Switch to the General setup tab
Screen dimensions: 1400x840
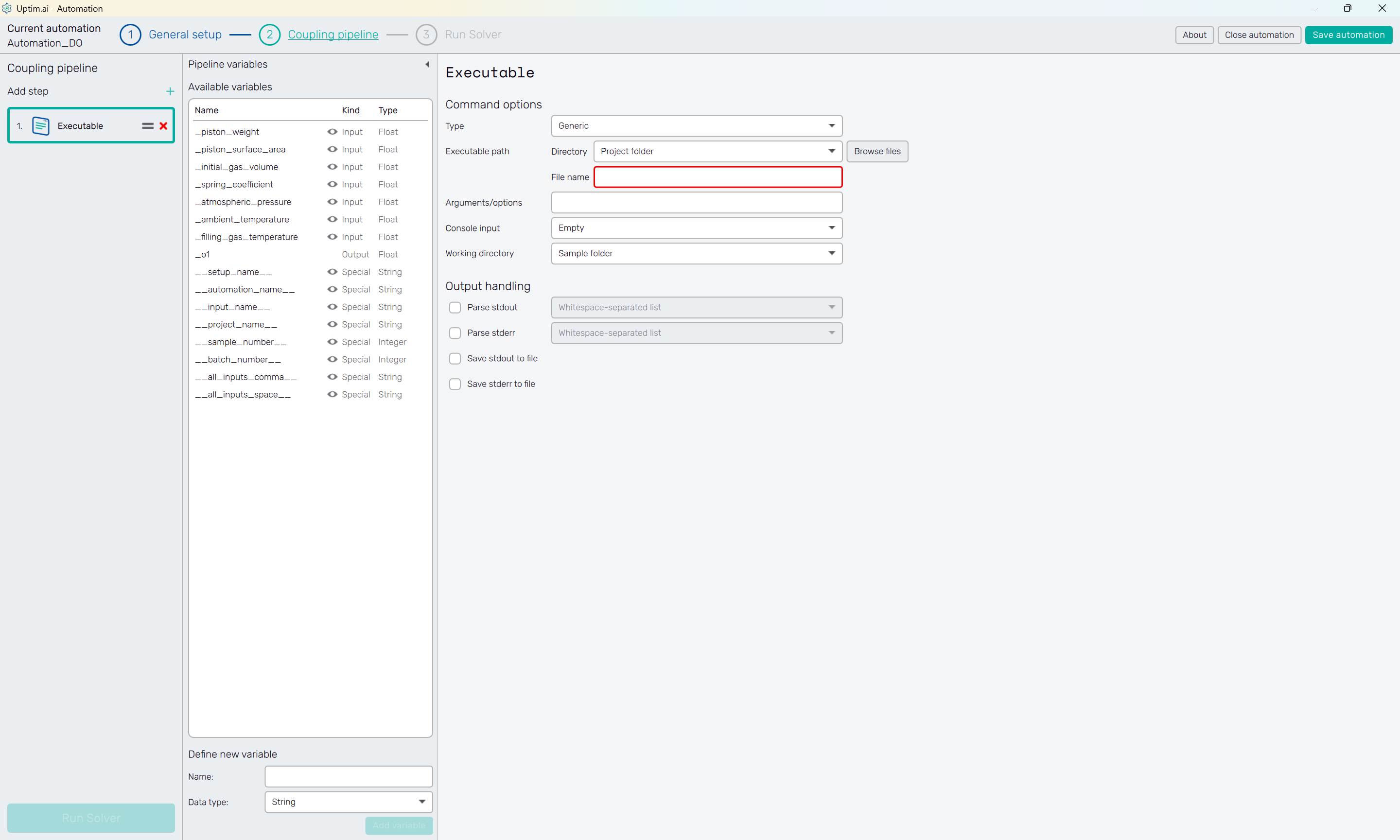(x=185, y=35)
